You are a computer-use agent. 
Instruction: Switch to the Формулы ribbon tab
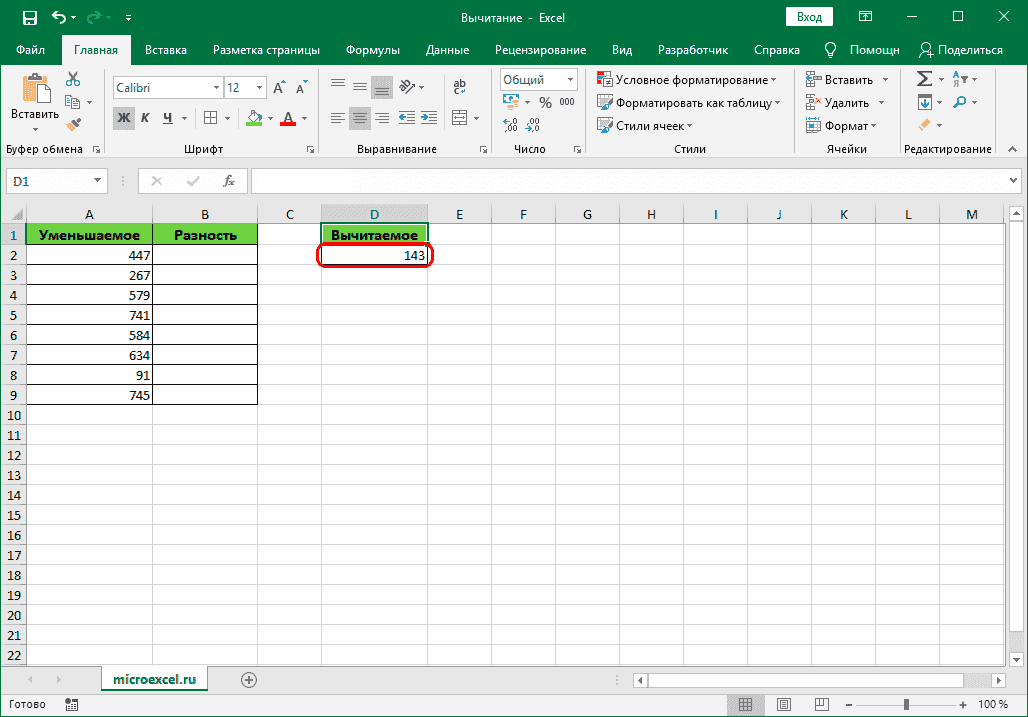[x=372, y=50]
